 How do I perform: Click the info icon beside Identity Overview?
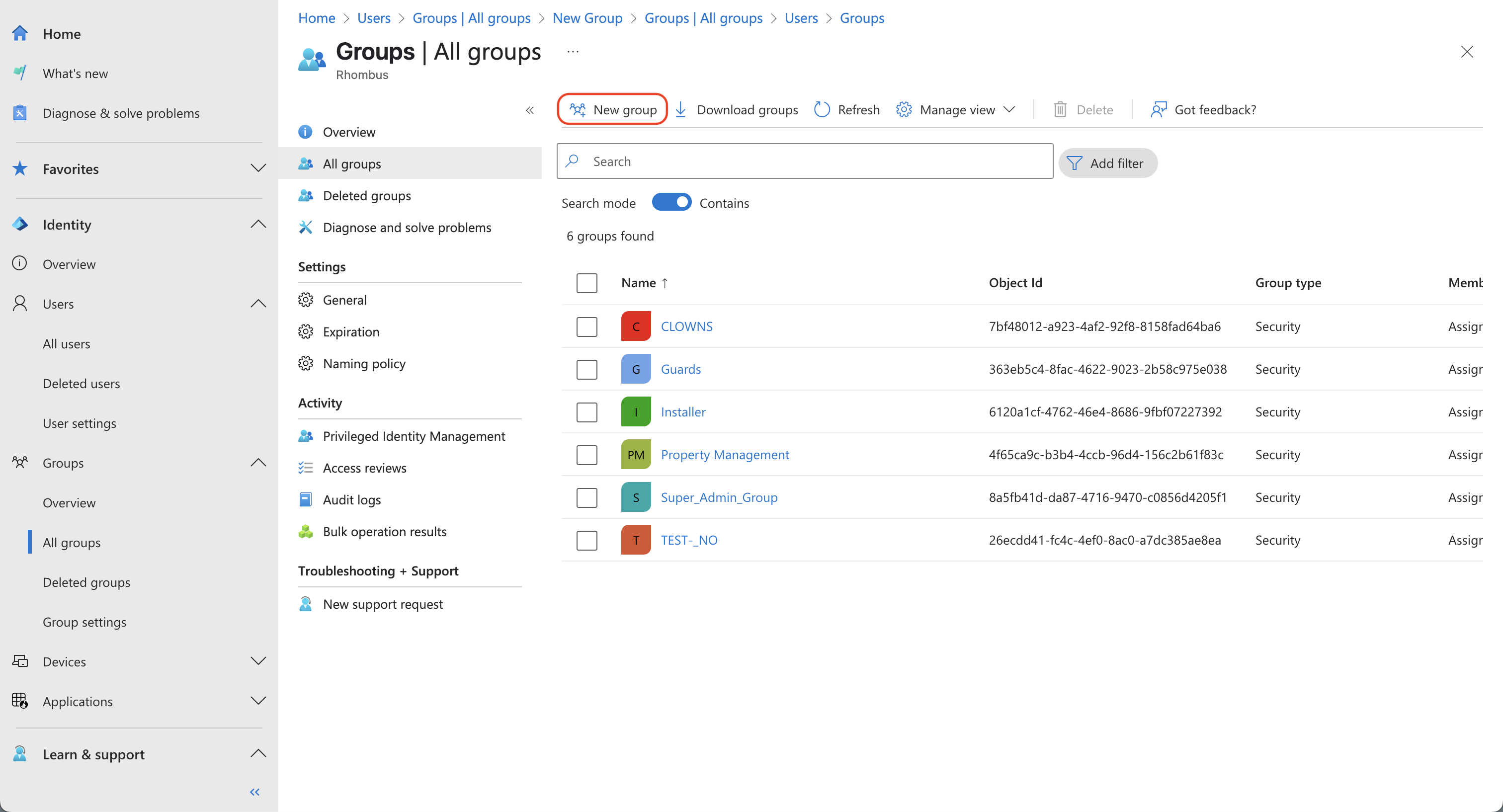pos(20,264)
